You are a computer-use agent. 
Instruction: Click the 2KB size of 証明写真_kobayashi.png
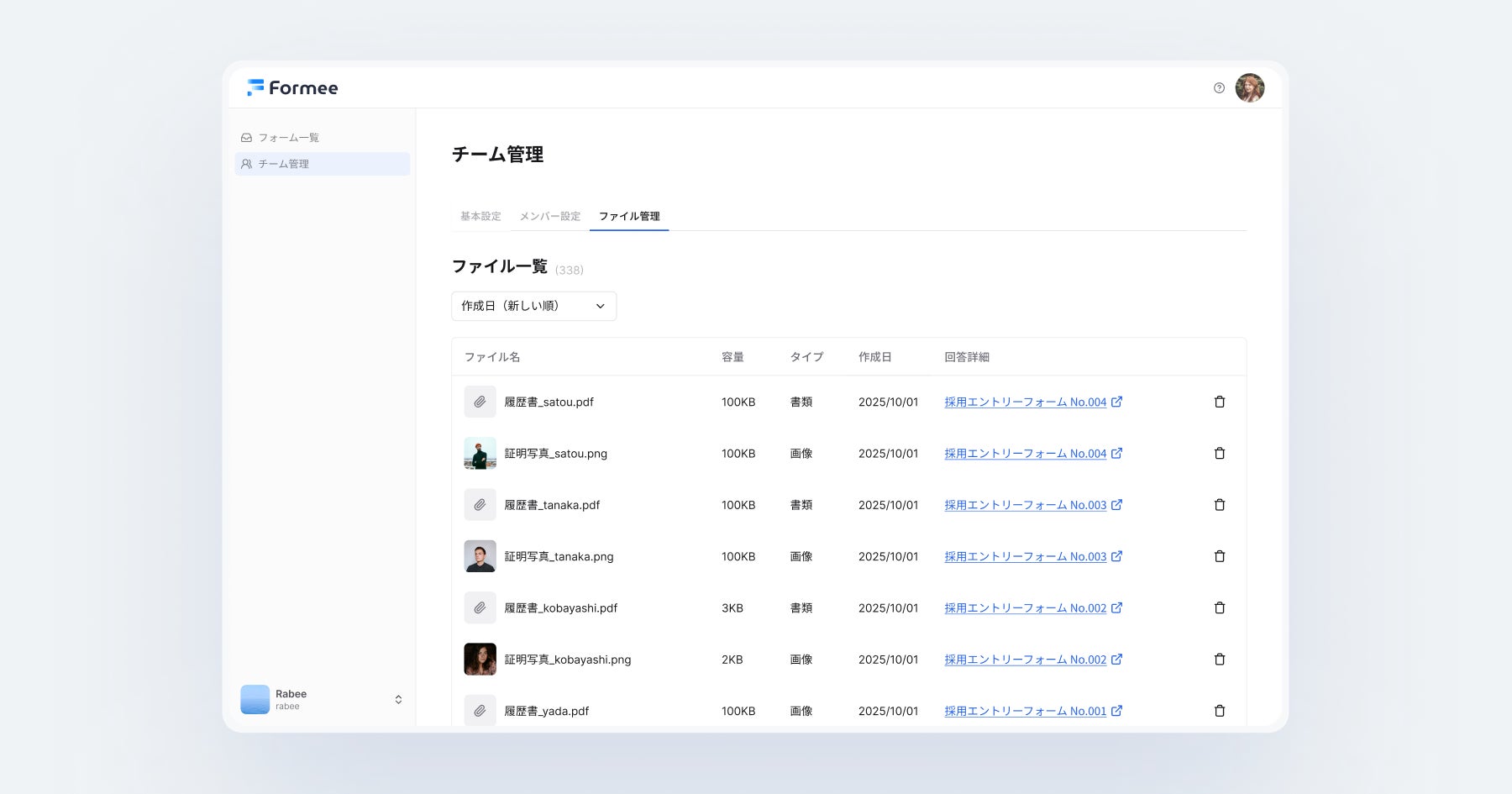[732, 660]
